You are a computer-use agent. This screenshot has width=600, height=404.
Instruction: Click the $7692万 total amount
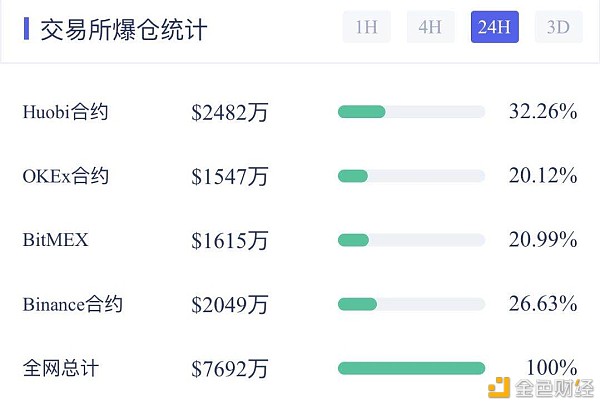tap(230, 369)
